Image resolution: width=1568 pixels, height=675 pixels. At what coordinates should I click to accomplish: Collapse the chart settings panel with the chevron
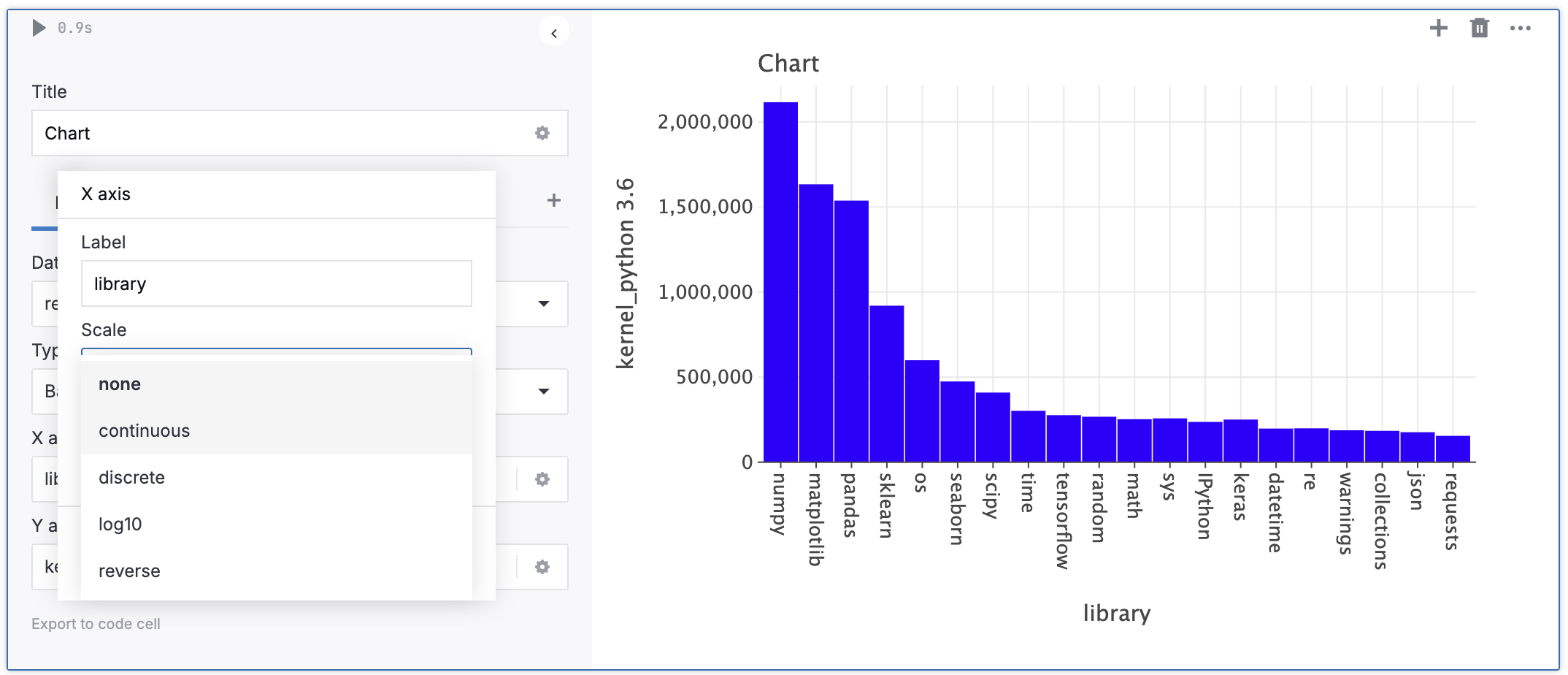coord(554,33)
